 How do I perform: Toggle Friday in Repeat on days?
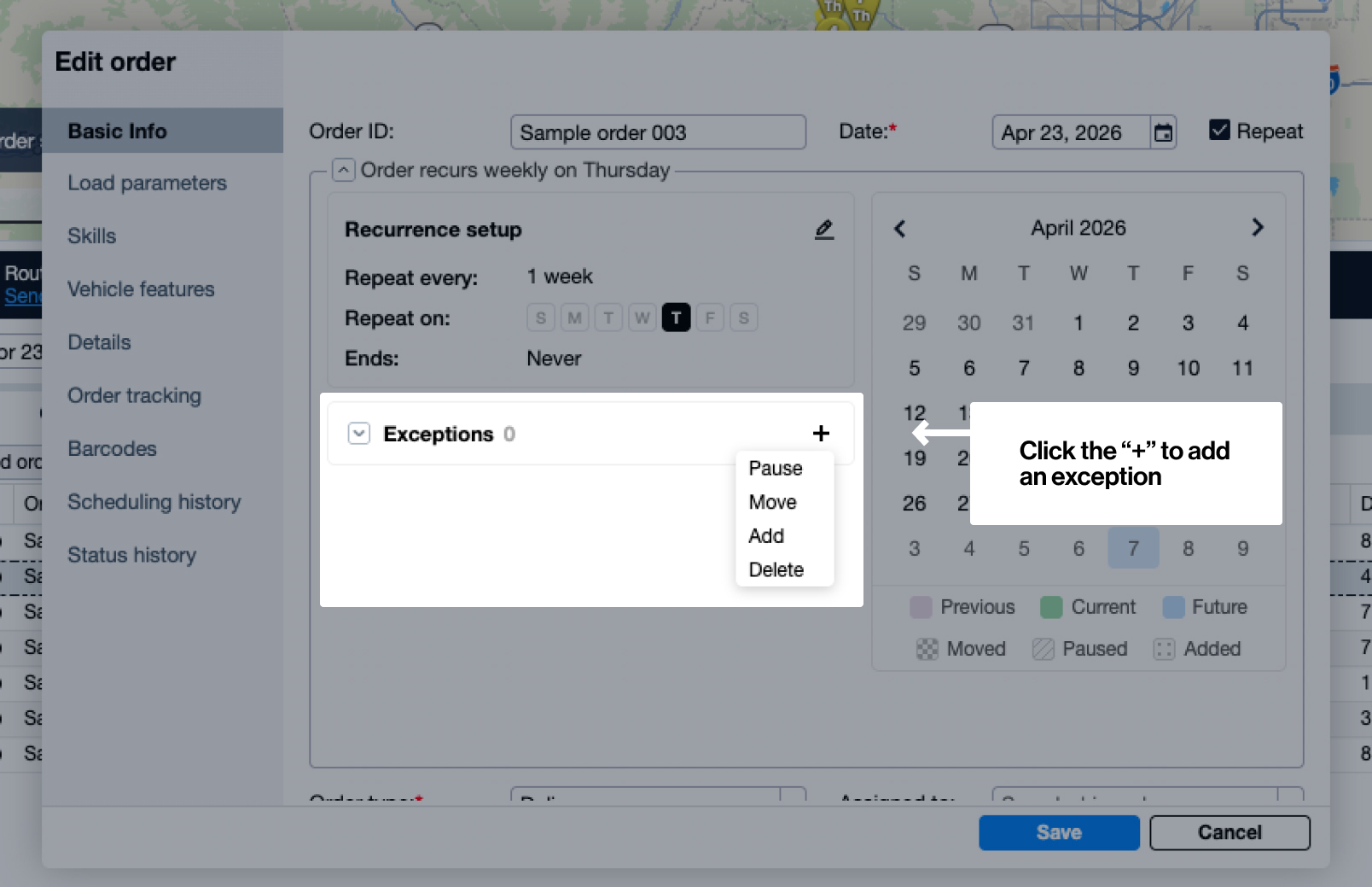click(x=710, y=318)
